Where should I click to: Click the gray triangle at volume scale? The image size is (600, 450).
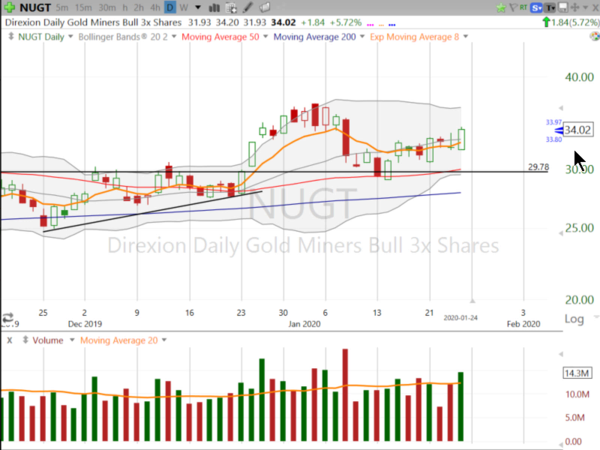[561, 354]
